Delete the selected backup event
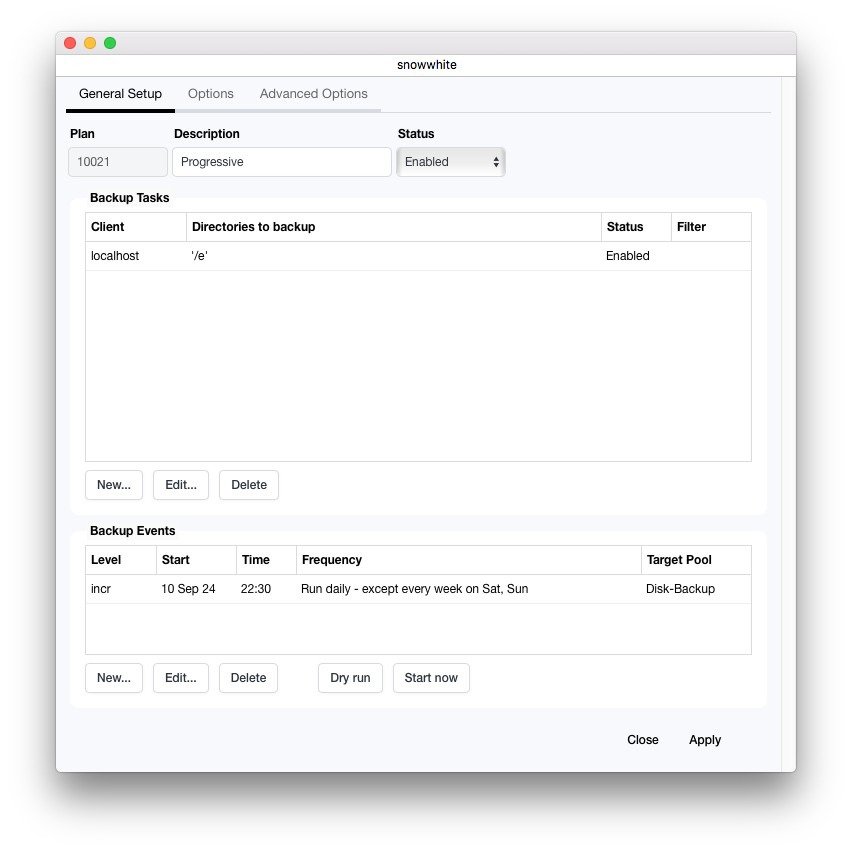 [248, 678]
